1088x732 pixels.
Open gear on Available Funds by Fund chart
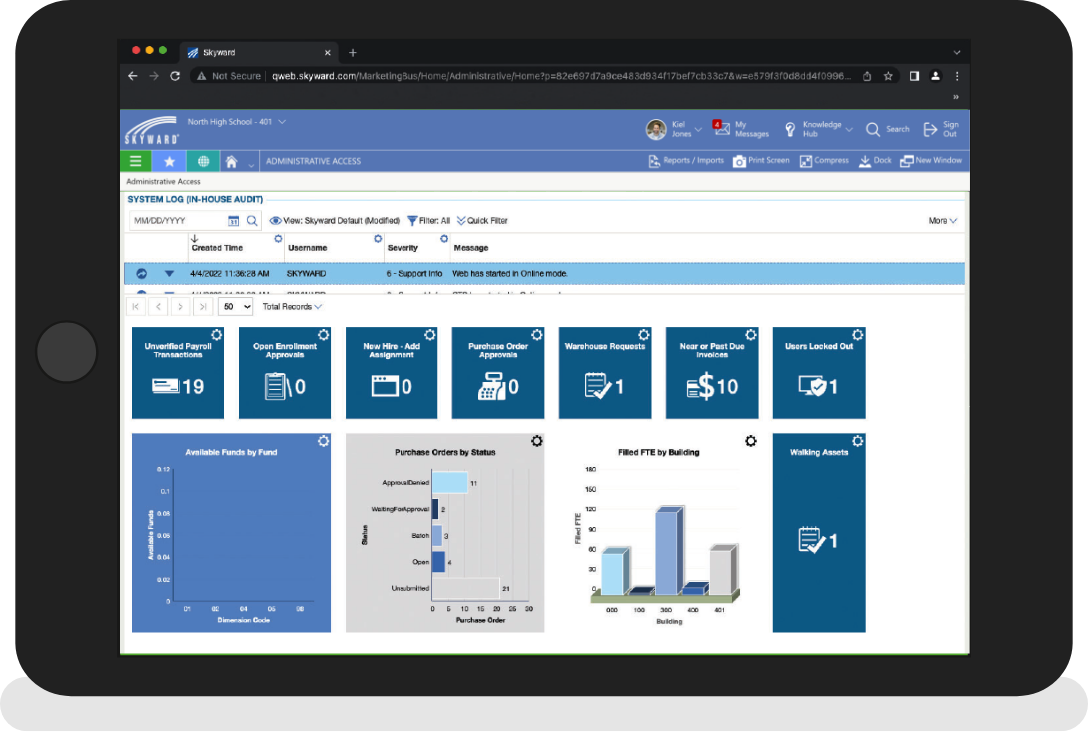323,441
